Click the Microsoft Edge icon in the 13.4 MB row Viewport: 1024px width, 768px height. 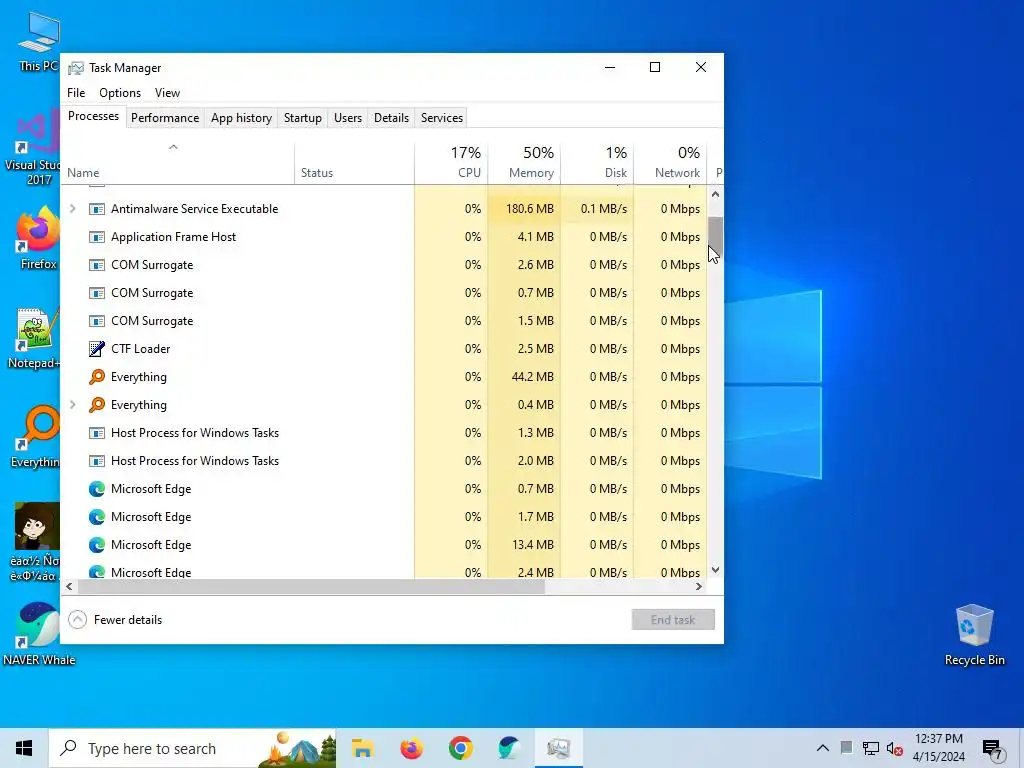97,545
